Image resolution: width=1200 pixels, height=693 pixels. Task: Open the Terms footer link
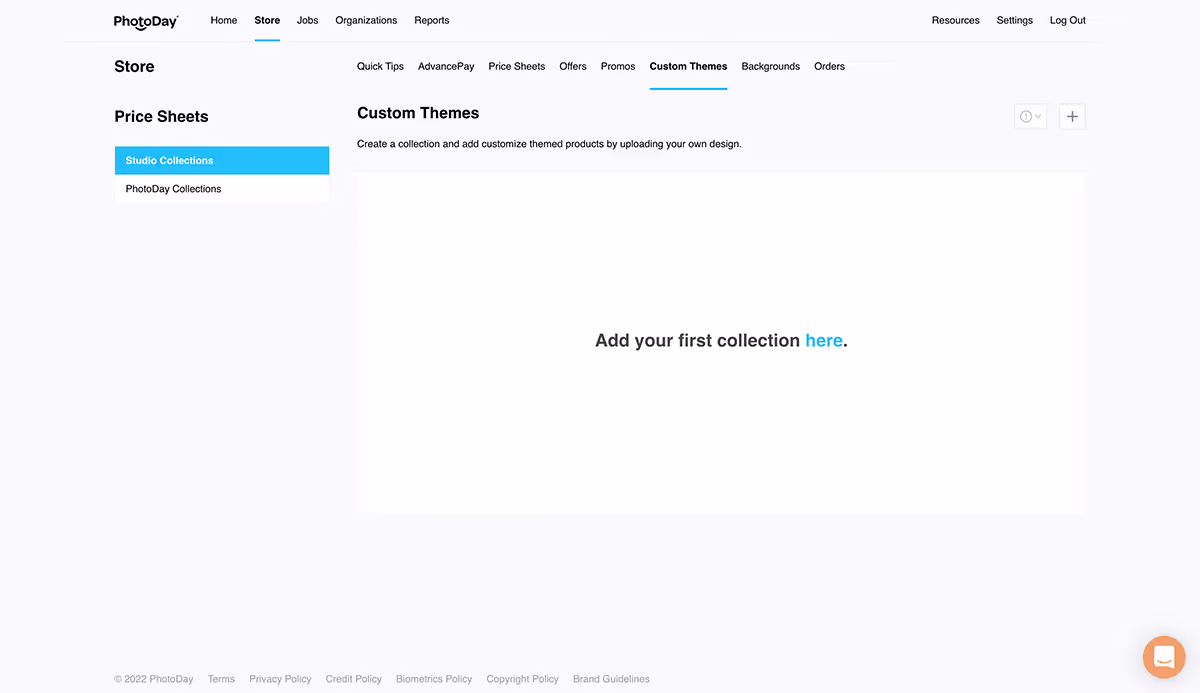coord(221,679)
